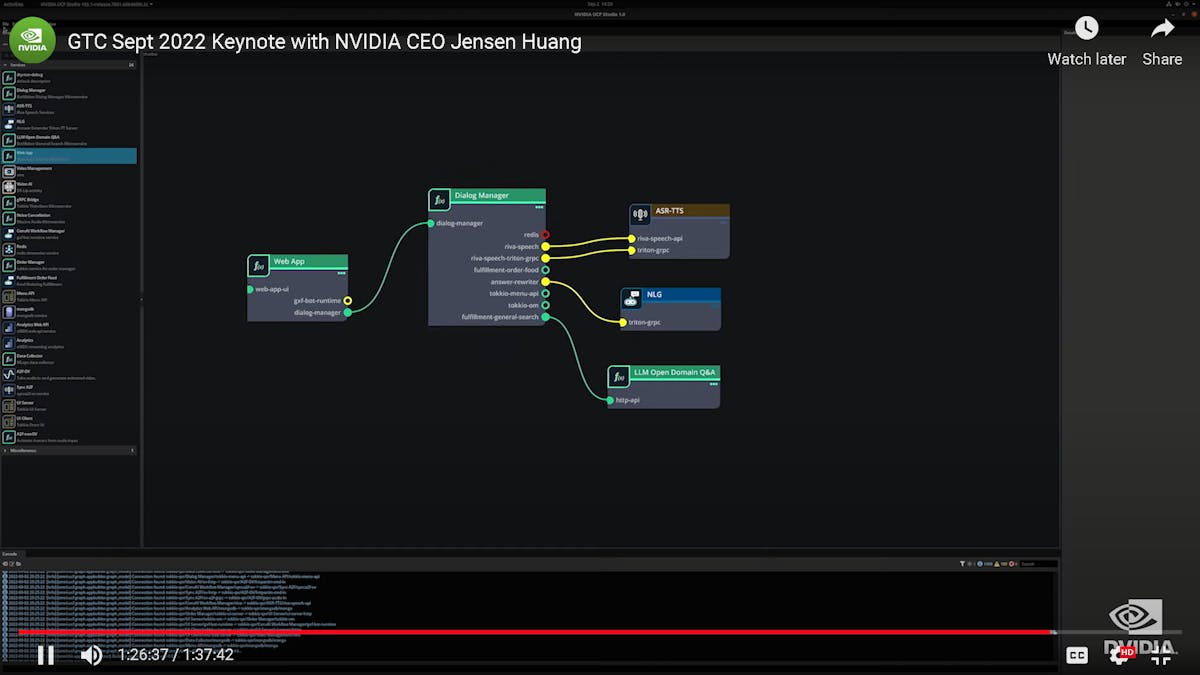Click the Web App node's function icon

tap(260, 267)
